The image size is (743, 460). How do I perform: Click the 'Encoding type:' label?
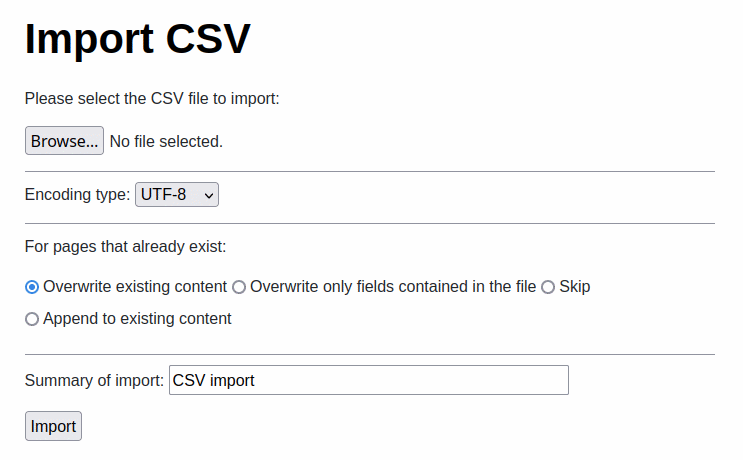77,195
